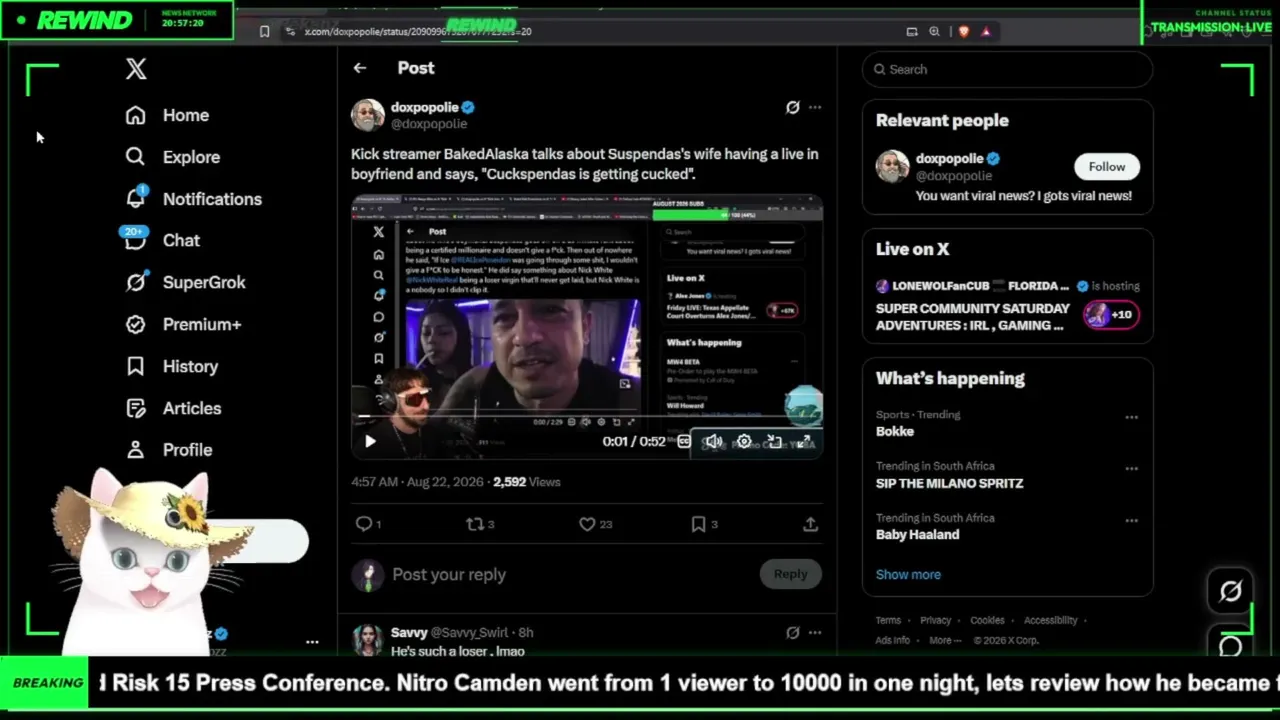
Task: Click the Post your reply field
Action: coord(570,575)
